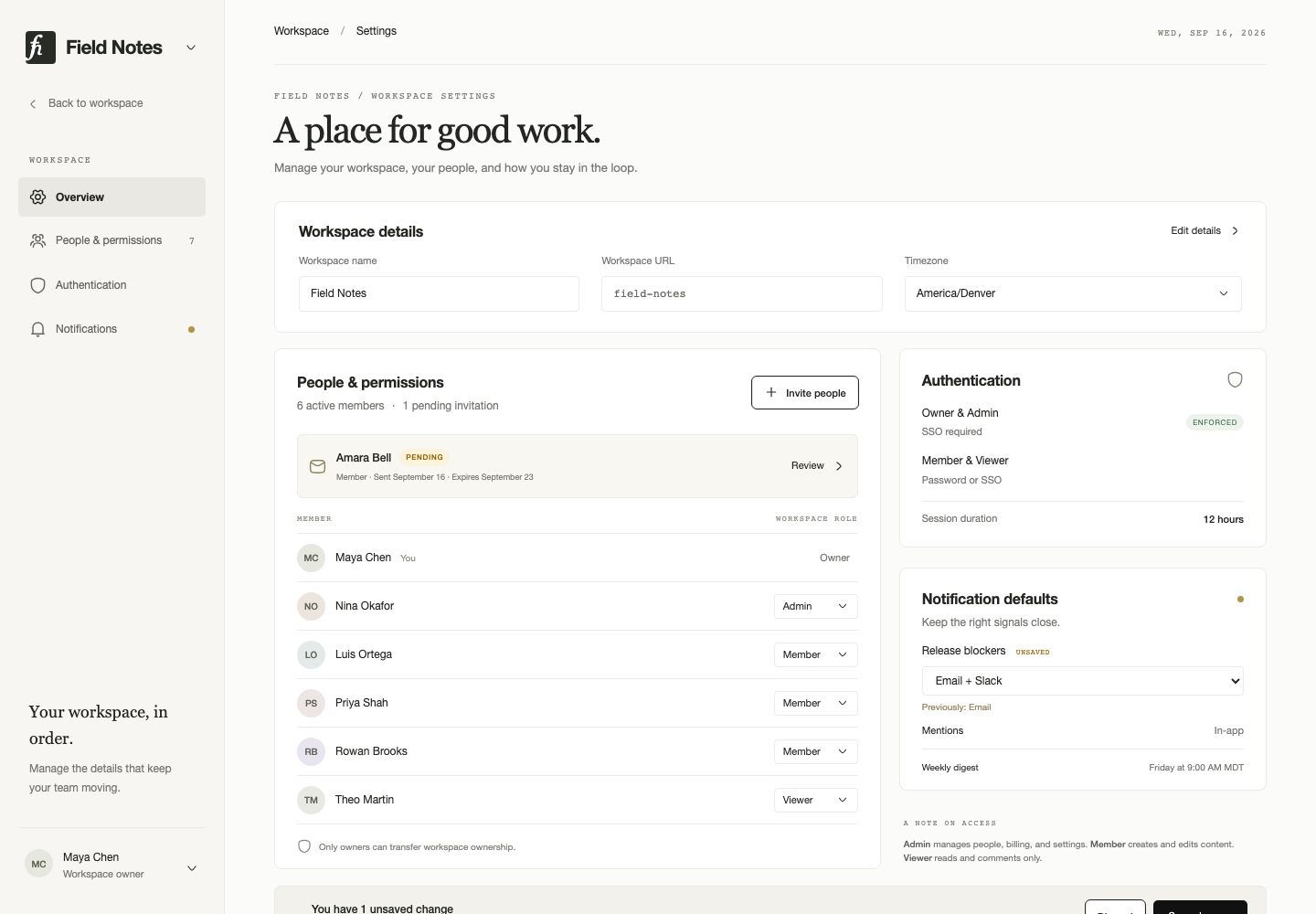Click the MC avatar in the sidebar footer
Image resolution: width=1316 pixels, height=914 pixels.
38,864
